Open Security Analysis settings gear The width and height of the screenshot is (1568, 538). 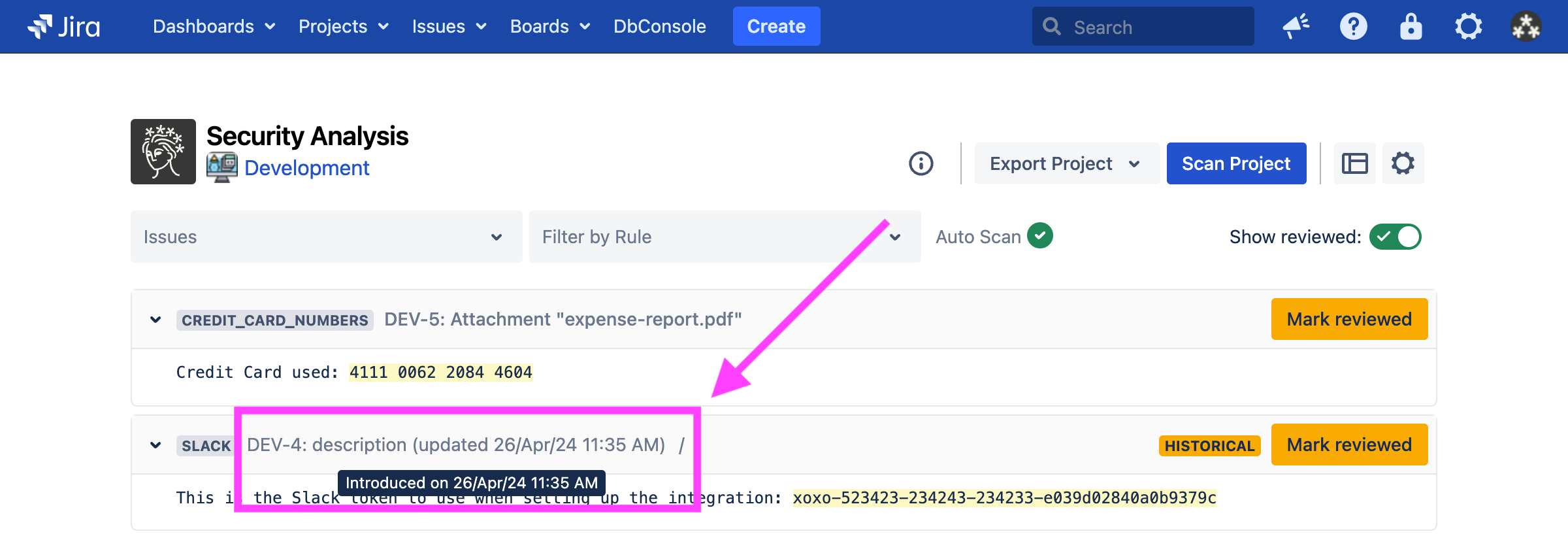coord(1403,163)
